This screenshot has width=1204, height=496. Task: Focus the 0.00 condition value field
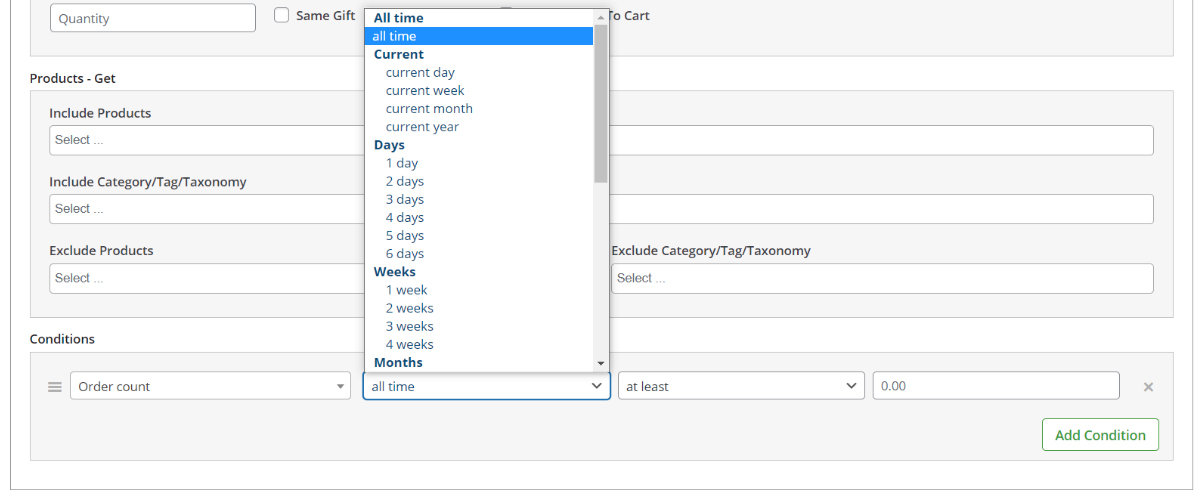coord(996,386)
